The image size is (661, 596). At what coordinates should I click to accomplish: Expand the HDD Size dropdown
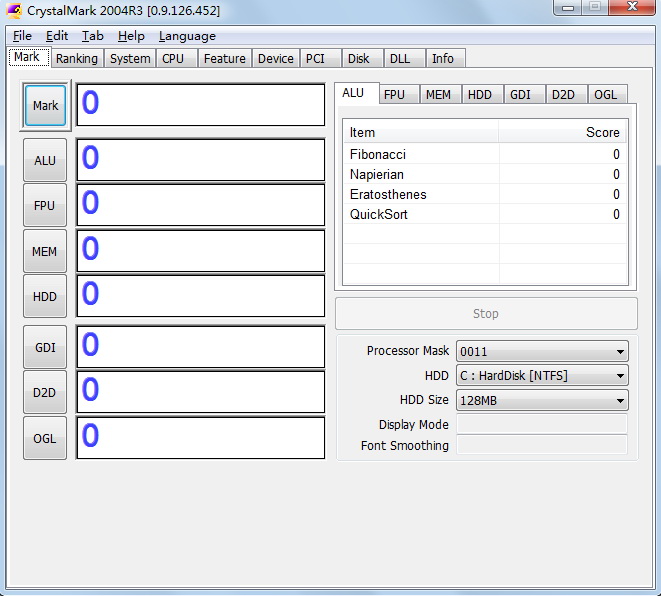pyautogui.click(x=542, y=400)
